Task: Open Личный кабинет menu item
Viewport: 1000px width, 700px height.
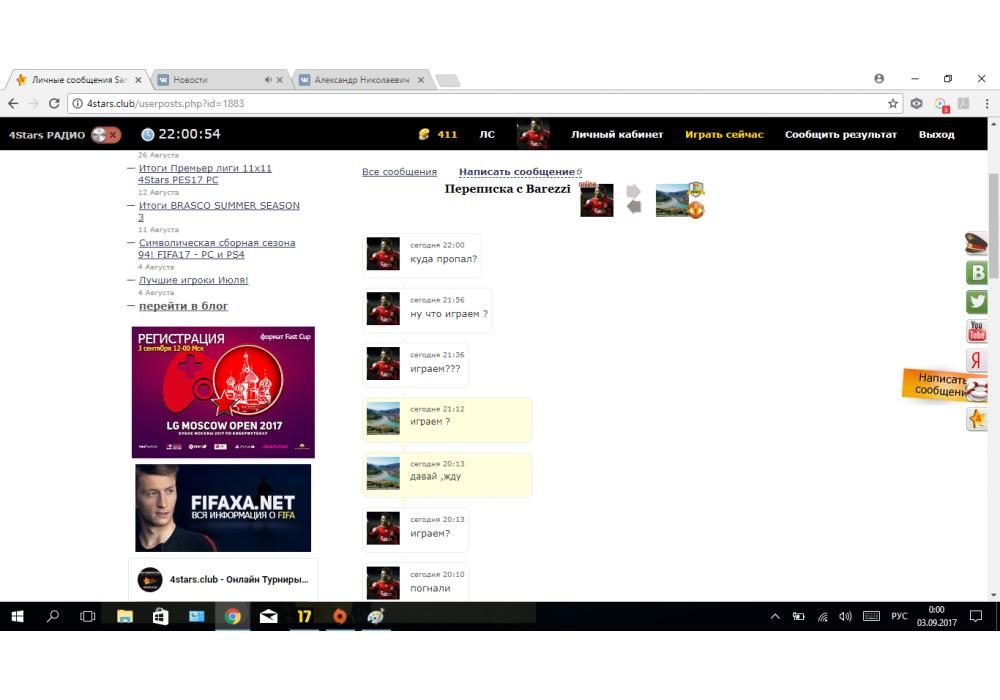Action: pyautogui.click(x=617, y=134)
